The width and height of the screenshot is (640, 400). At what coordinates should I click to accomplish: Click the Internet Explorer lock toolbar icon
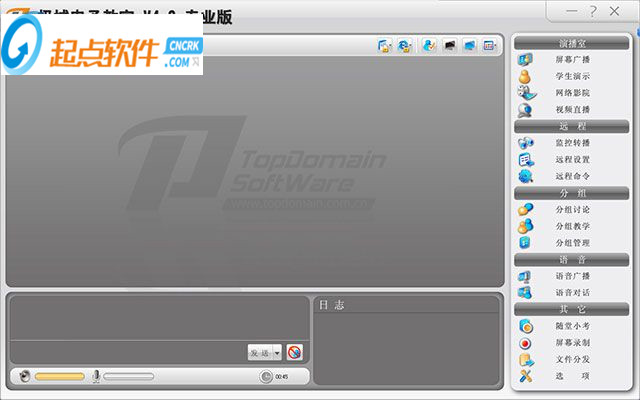[404, 45]
